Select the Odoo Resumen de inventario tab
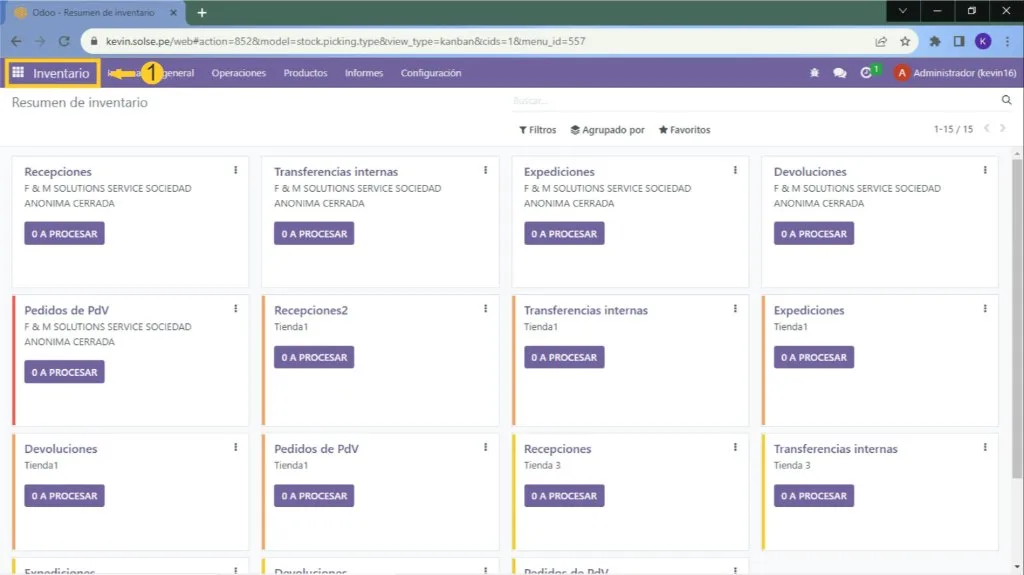1024x575 pixels. tap(93, 12)
